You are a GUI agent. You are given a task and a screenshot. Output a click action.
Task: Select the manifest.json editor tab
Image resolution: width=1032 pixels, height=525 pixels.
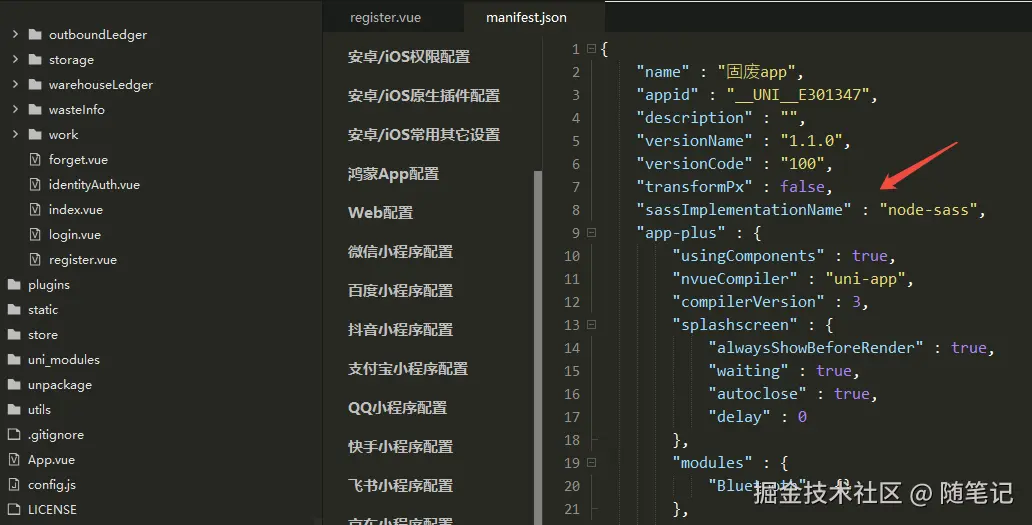[526, 18]
